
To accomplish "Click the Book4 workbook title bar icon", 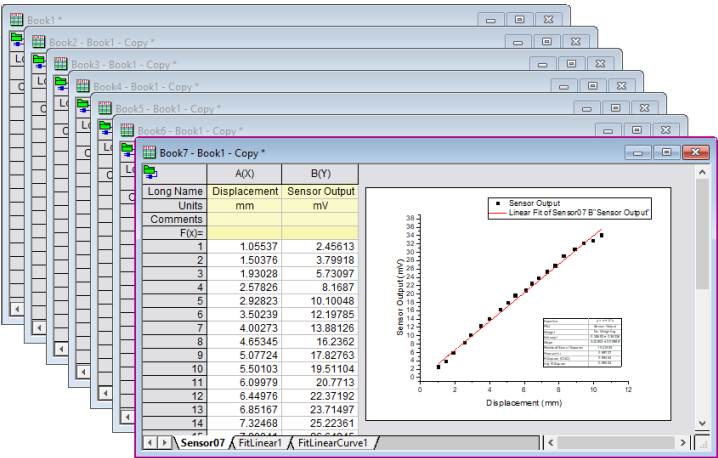I will pyautogui.click(x=83, y=86).
